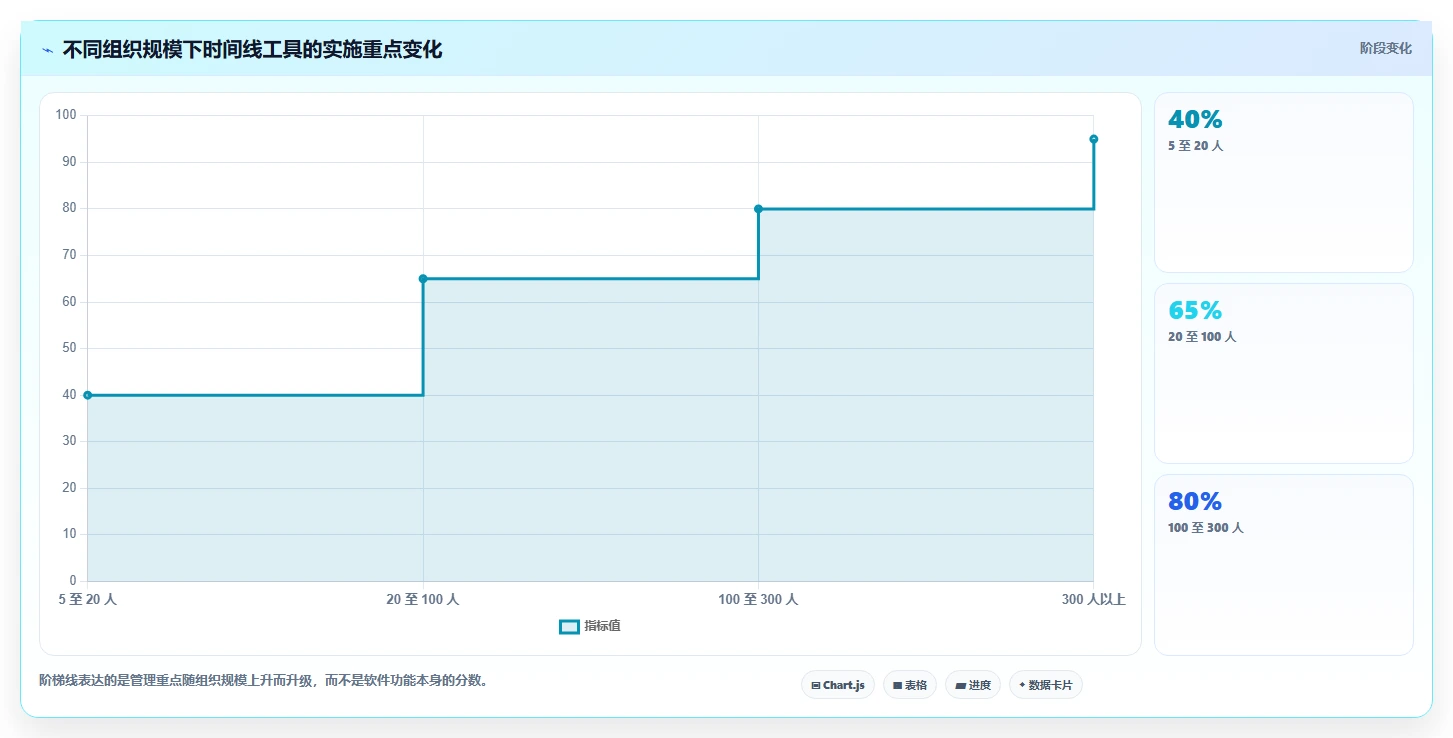
Task: Click the x-axis label 100 至 300 人
Action: pos(758,600)
